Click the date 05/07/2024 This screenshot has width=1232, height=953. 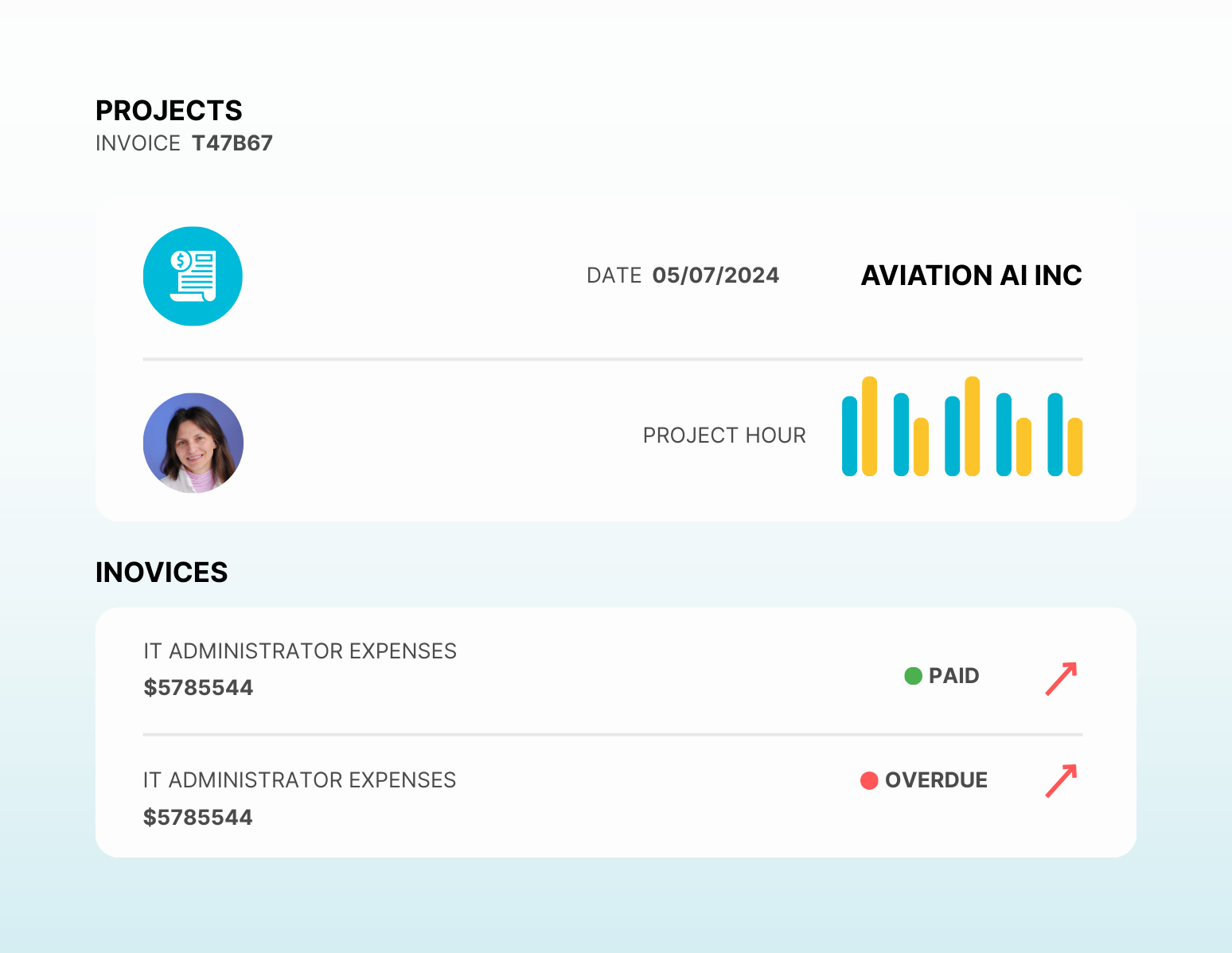(715, 275)
